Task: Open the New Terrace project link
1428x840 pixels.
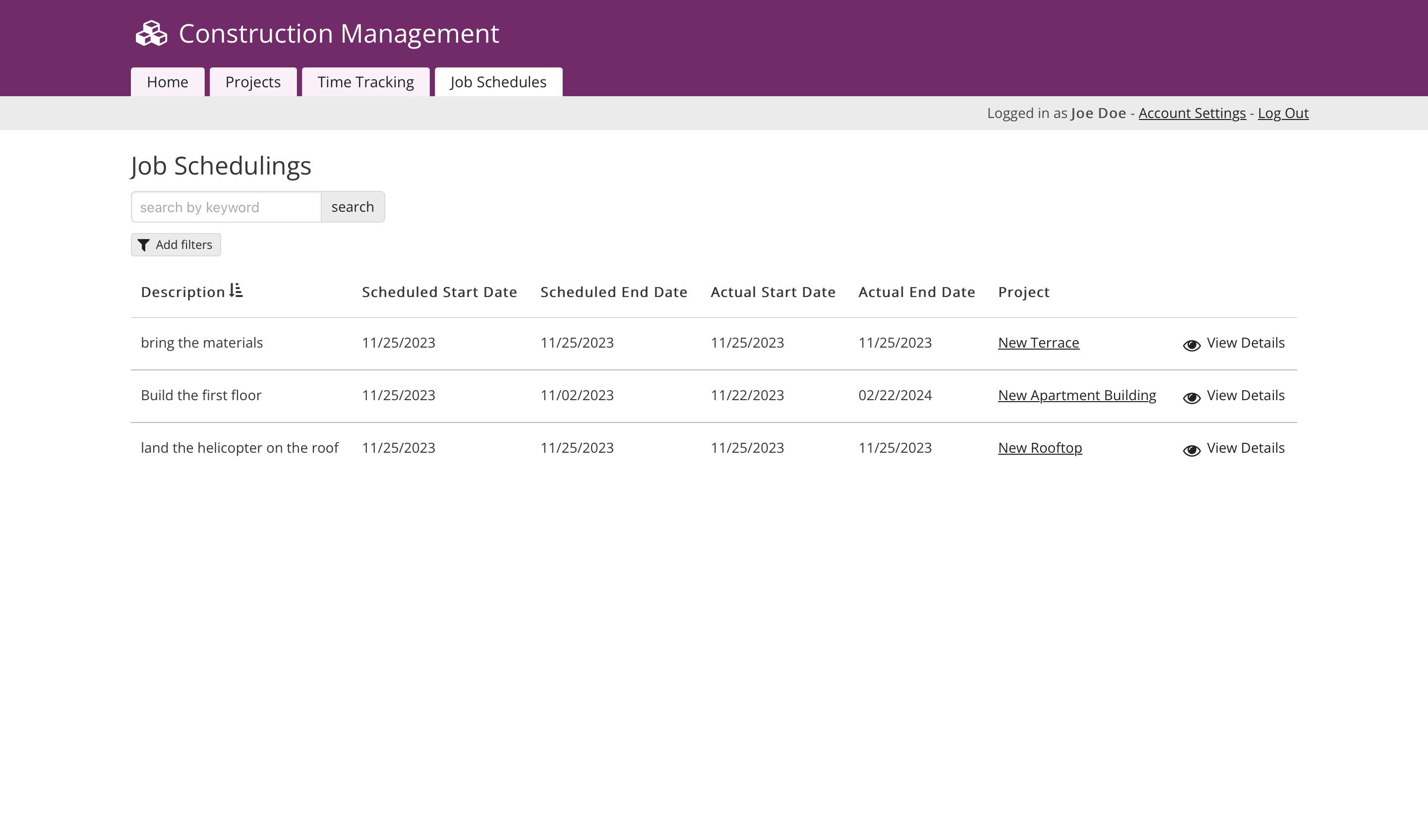Action: click(1038, 343)
